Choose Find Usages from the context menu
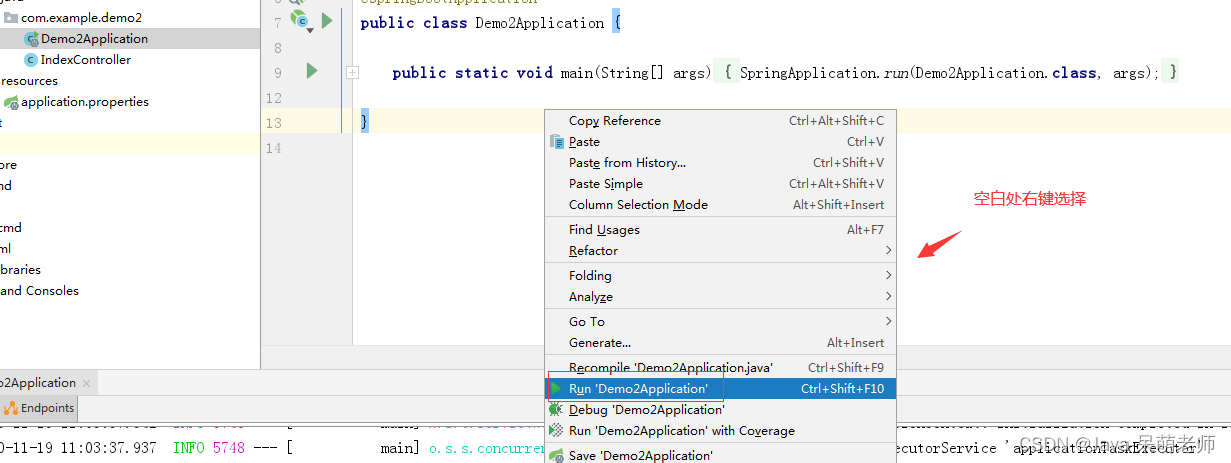 click(x=720, y=229)
